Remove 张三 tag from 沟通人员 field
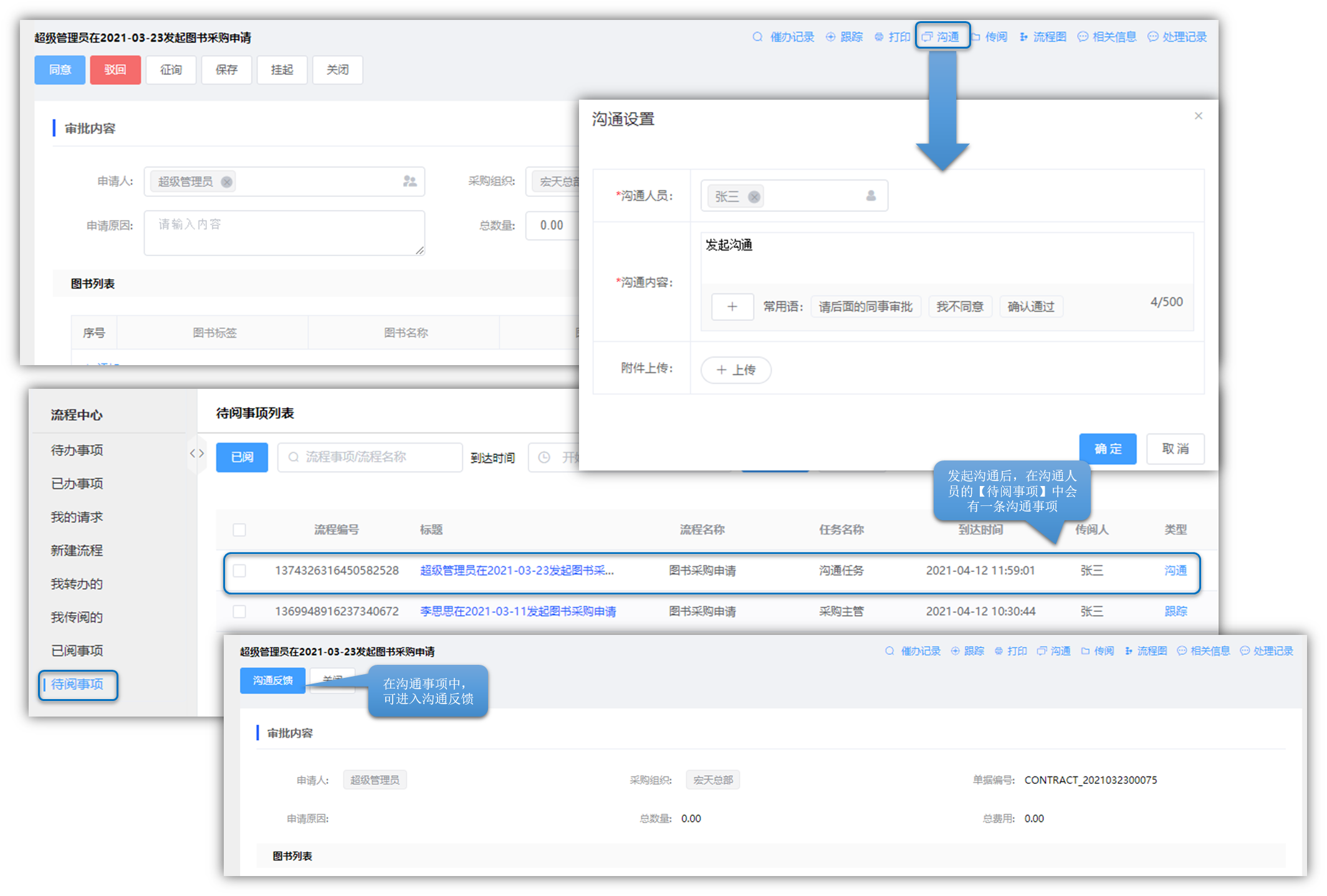Screen dimensions: 1327x896 pyautogui.click(x=754, y=197)
